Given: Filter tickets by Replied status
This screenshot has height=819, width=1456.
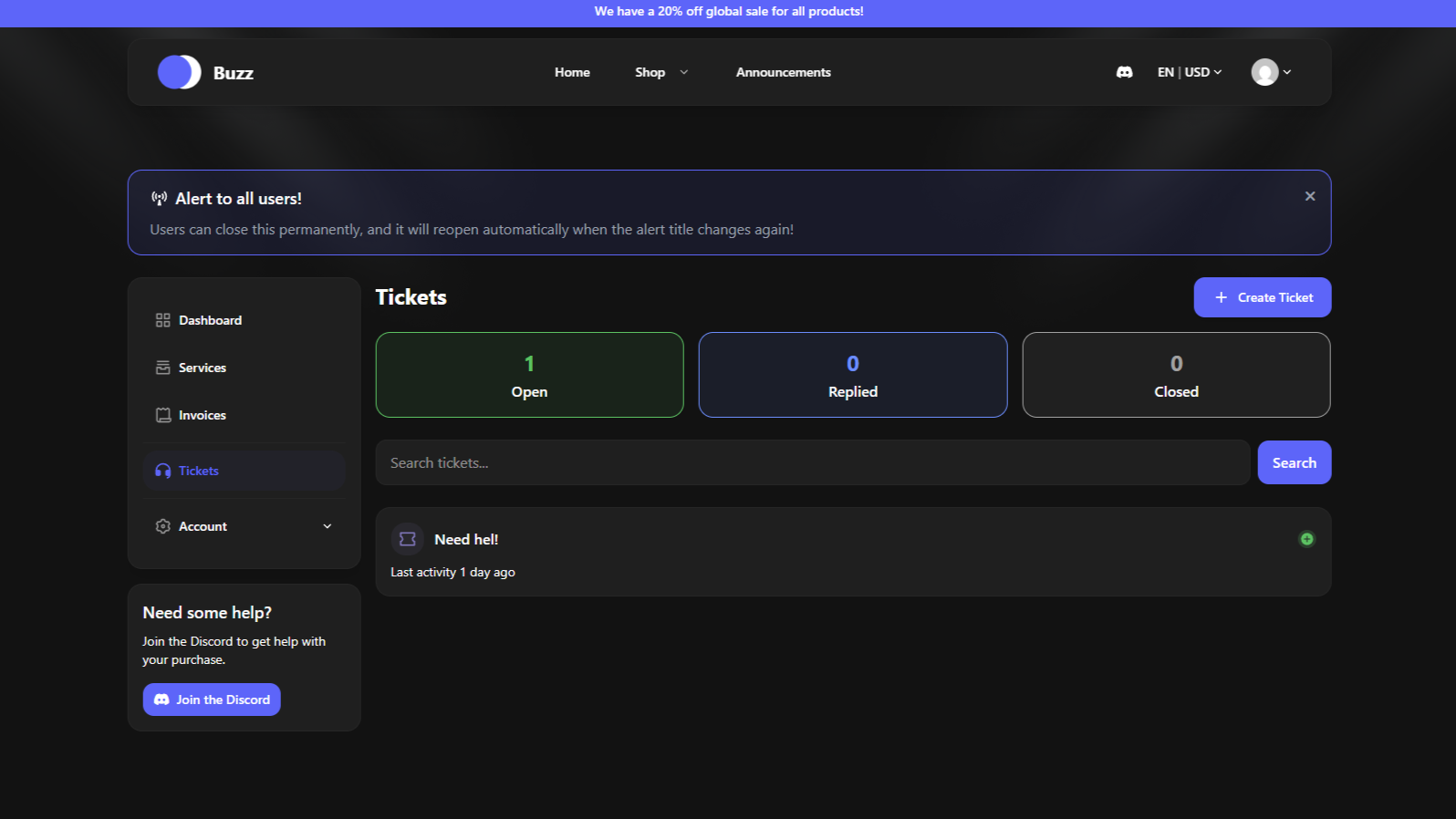Looking at the screenshot, I should 852,375.
